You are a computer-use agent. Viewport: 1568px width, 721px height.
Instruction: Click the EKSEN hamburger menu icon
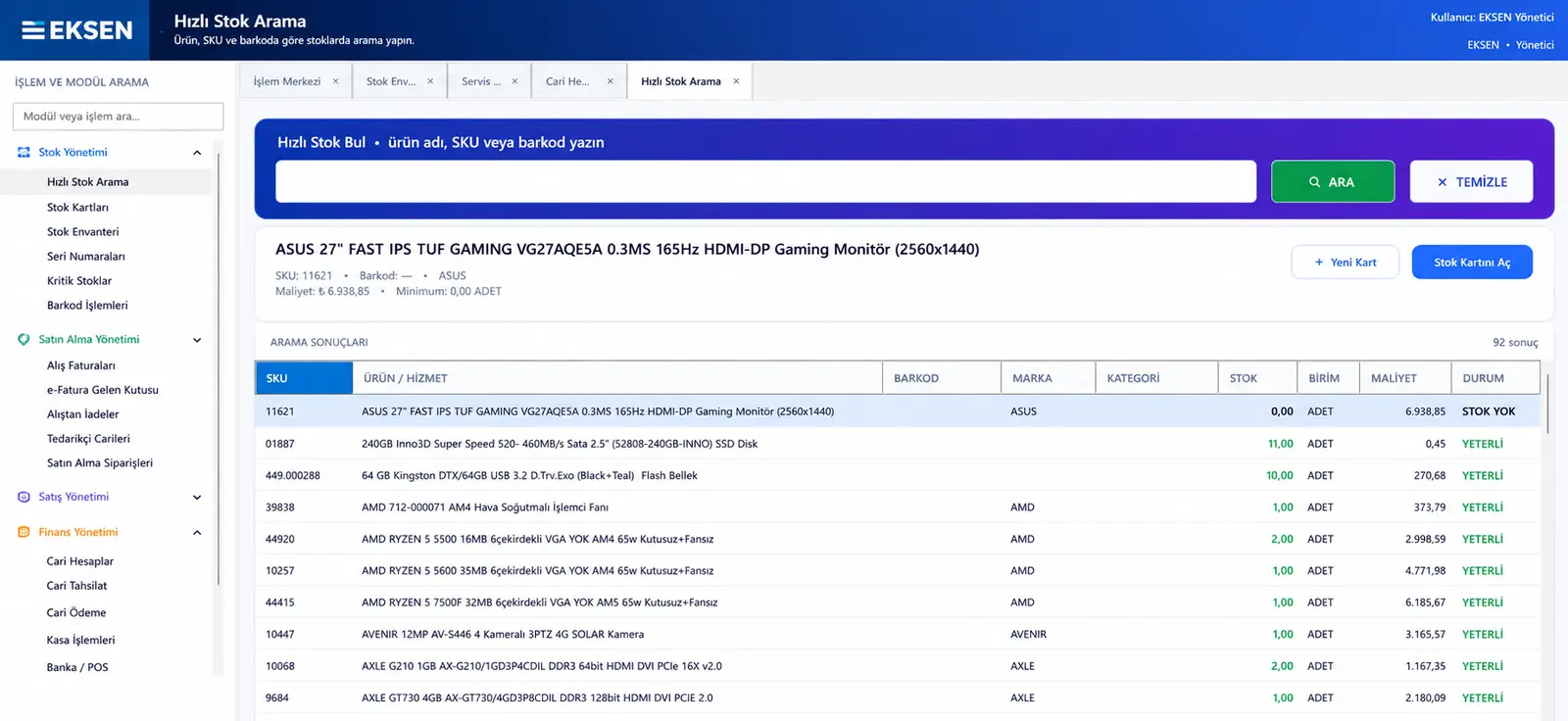click(33, 30)
